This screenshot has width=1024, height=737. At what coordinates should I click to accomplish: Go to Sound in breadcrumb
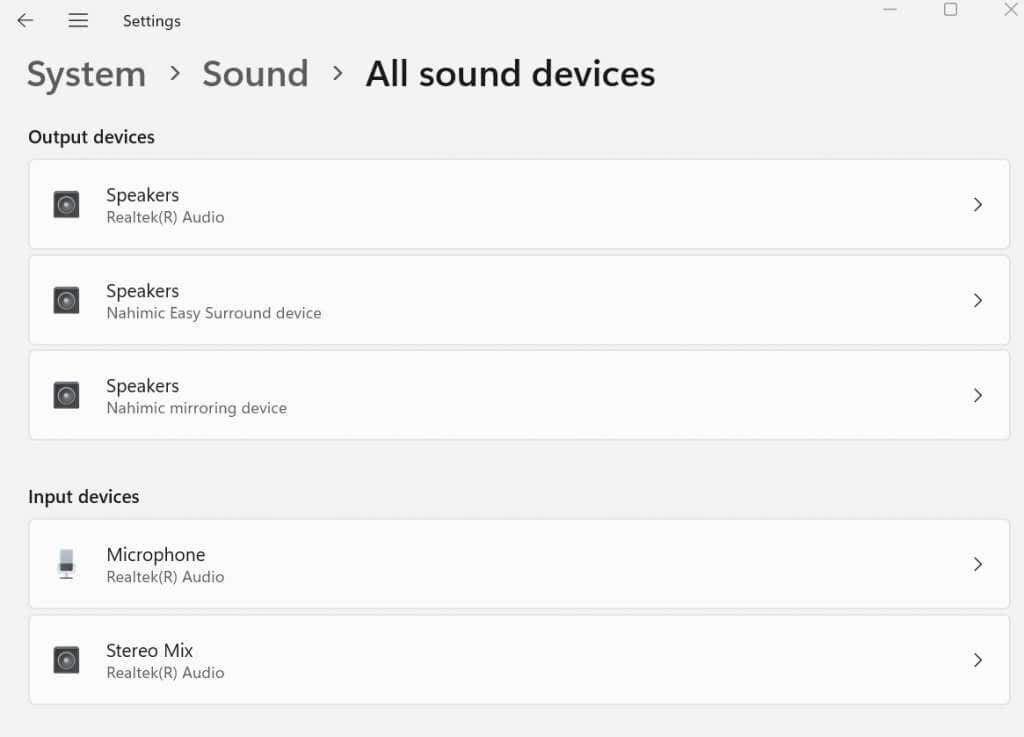(x=255, y=74)
